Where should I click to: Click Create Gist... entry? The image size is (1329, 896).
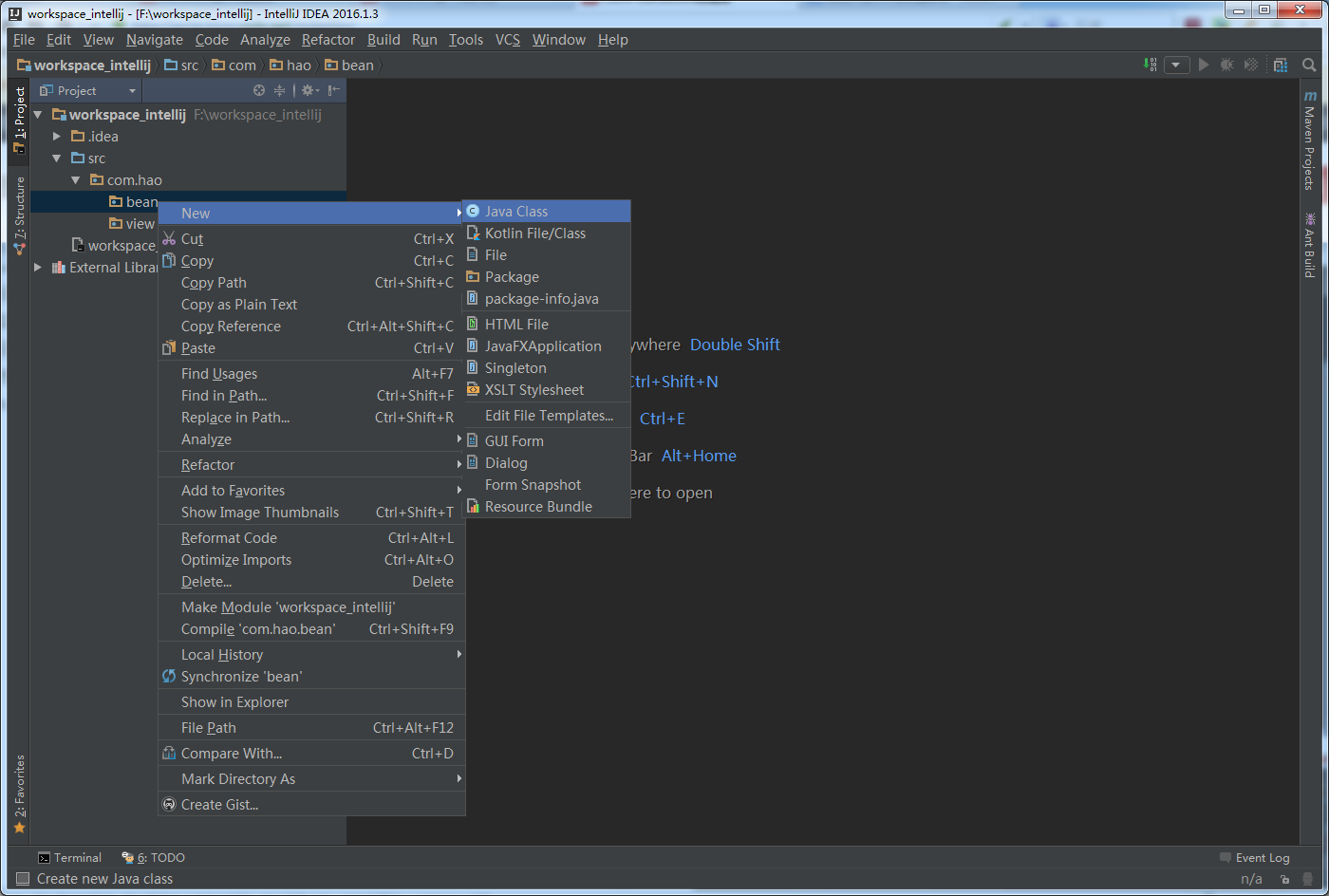(x=311, y=805)
